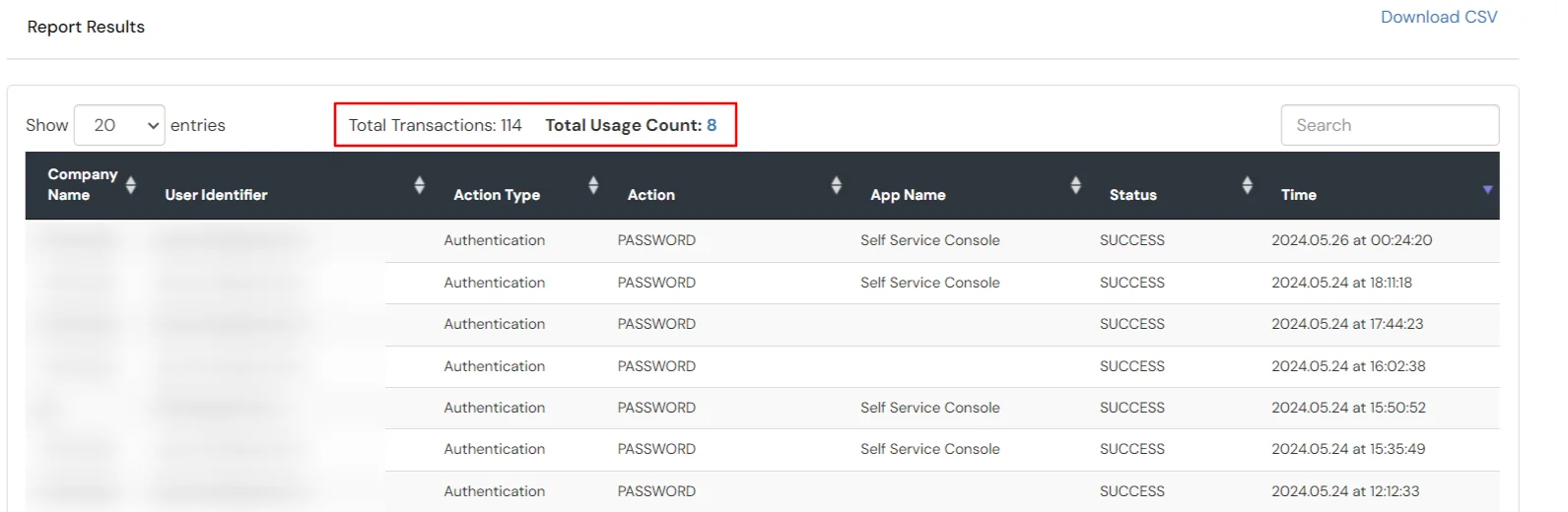
Task: Click Self Service Console in 00:24:20 row
Action: (929, 240)
